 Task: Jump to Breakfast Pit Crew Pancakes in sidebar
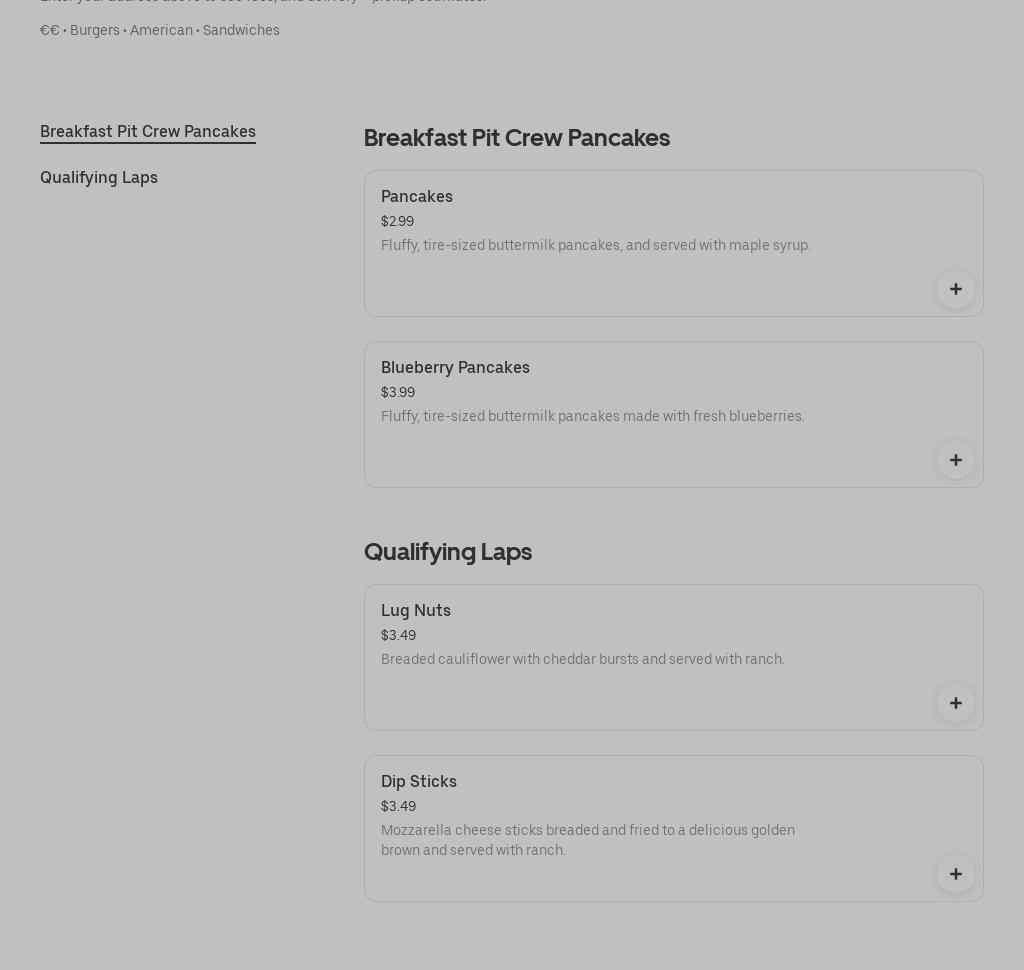coord(148,132)
